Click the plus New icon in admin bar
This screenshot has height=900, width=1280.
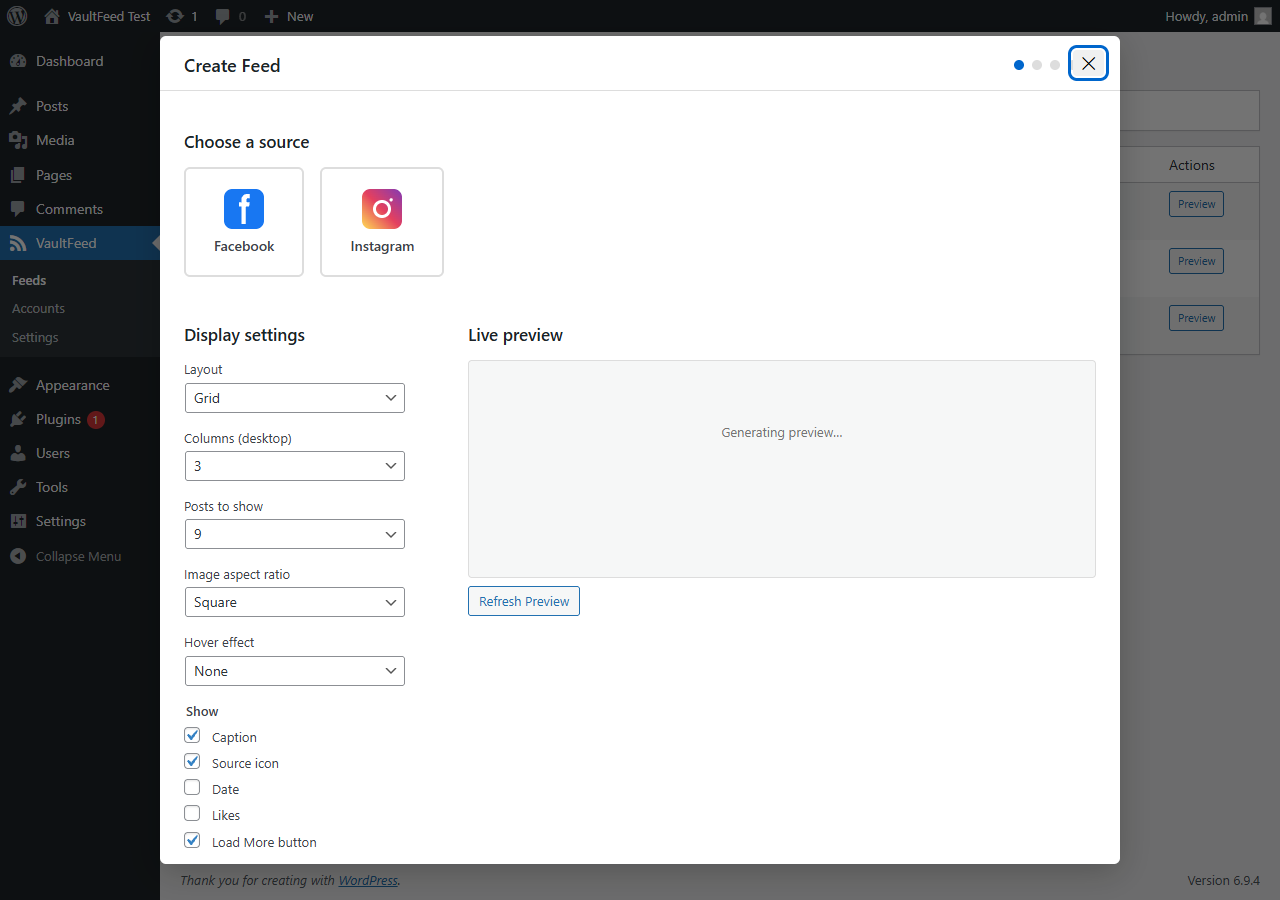click(x=271, y=16)
